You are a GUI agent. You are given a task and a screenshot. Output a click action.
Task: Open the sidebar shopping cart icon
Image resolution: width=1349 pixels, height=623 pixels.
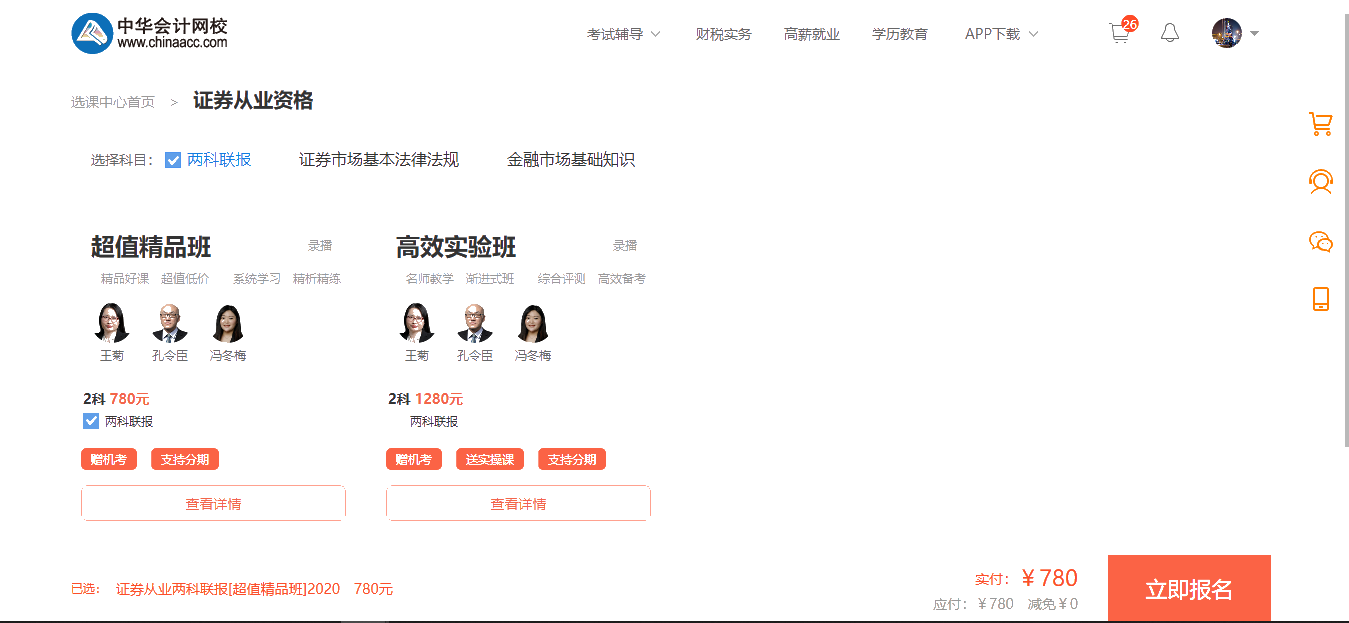tap(1320, 123)
